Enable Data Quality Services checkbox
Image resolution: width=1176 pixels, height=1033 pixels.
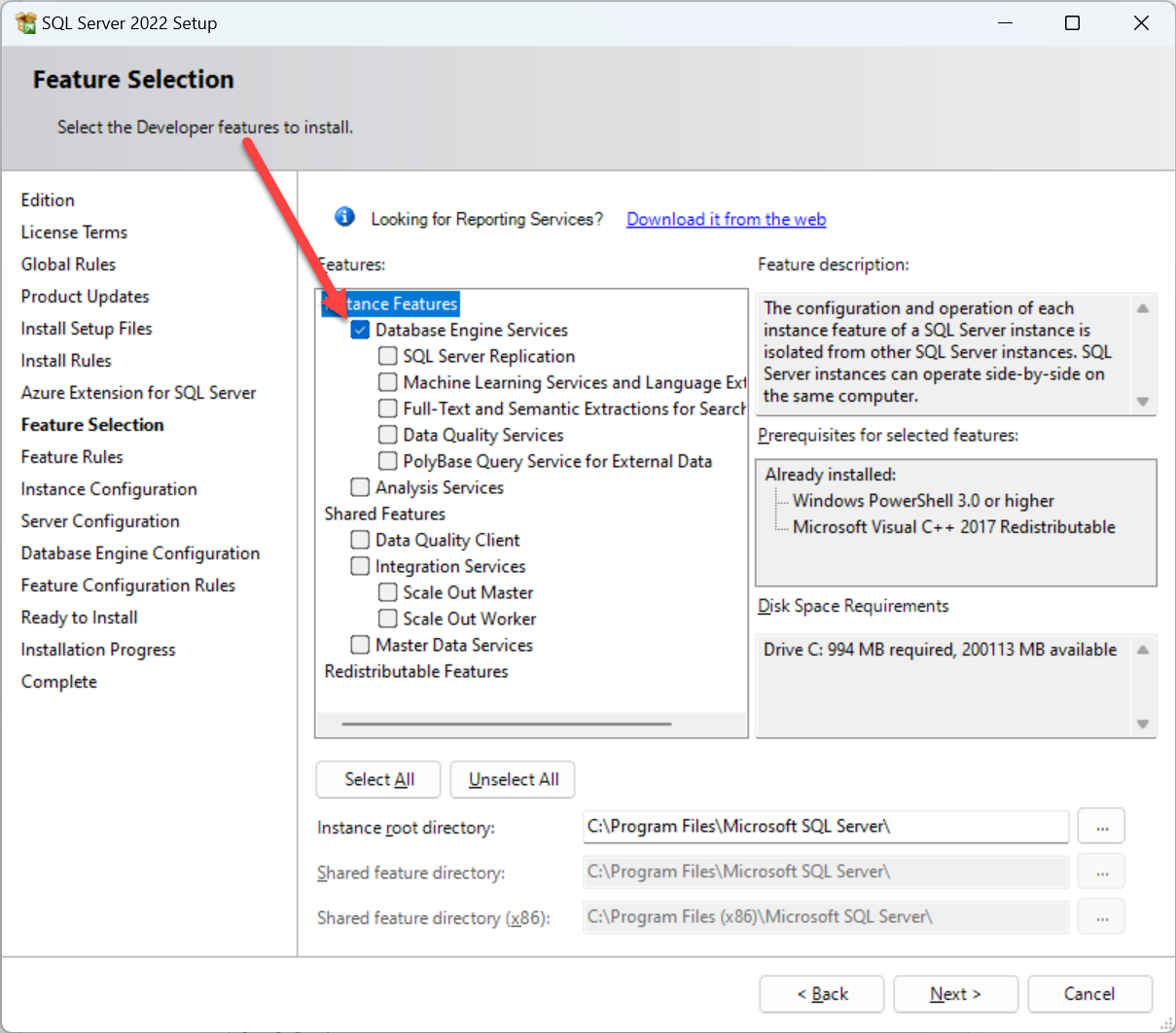pyautogui.click(x=387, y=435)
